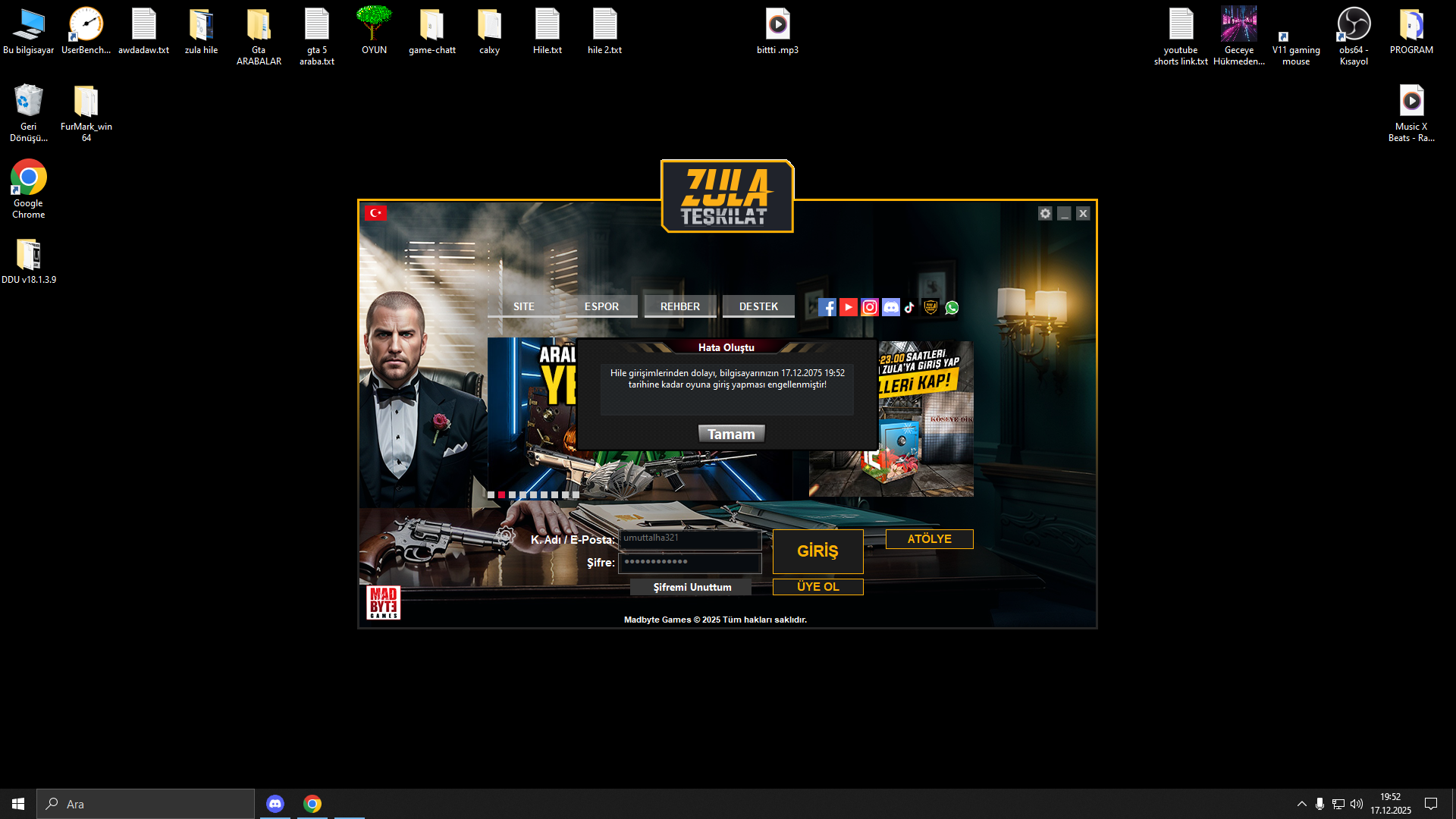Open Chrome from the taskbar
The width and height of the screenshot is (1456, 819).
(312, 804)
